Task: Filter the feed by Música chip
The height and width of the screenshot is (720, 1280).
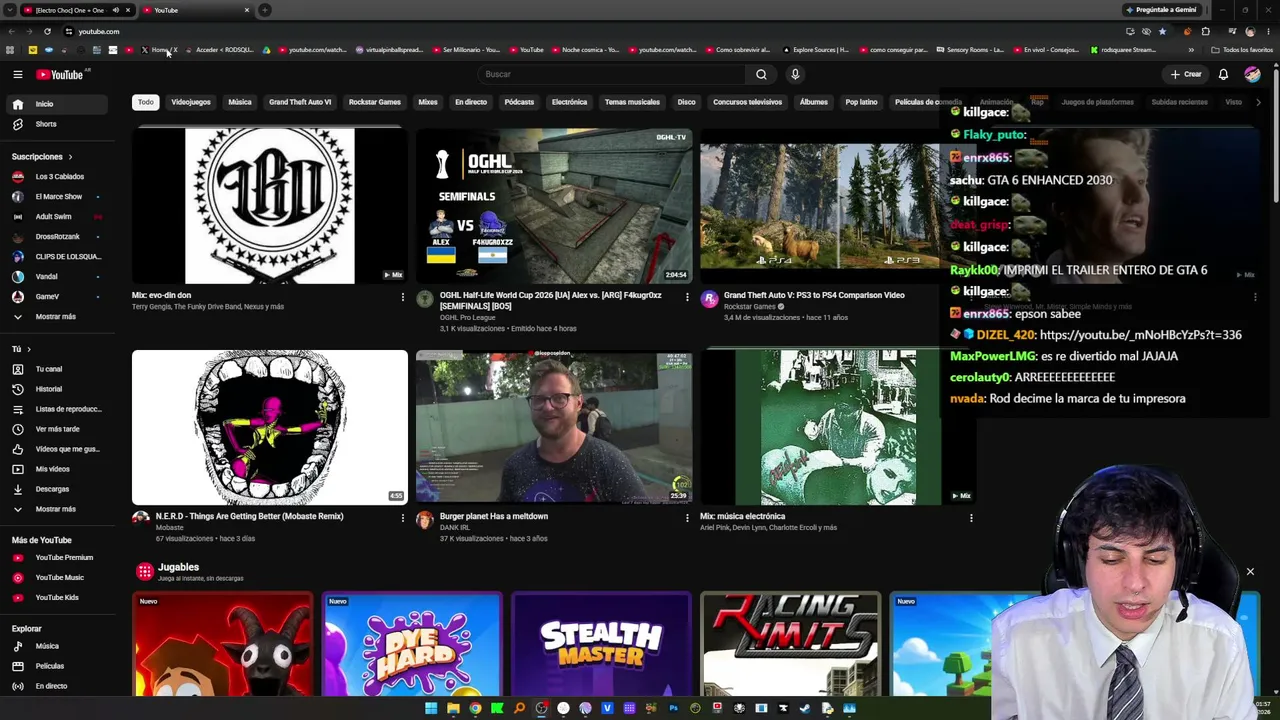Action: tap(240, 102)
